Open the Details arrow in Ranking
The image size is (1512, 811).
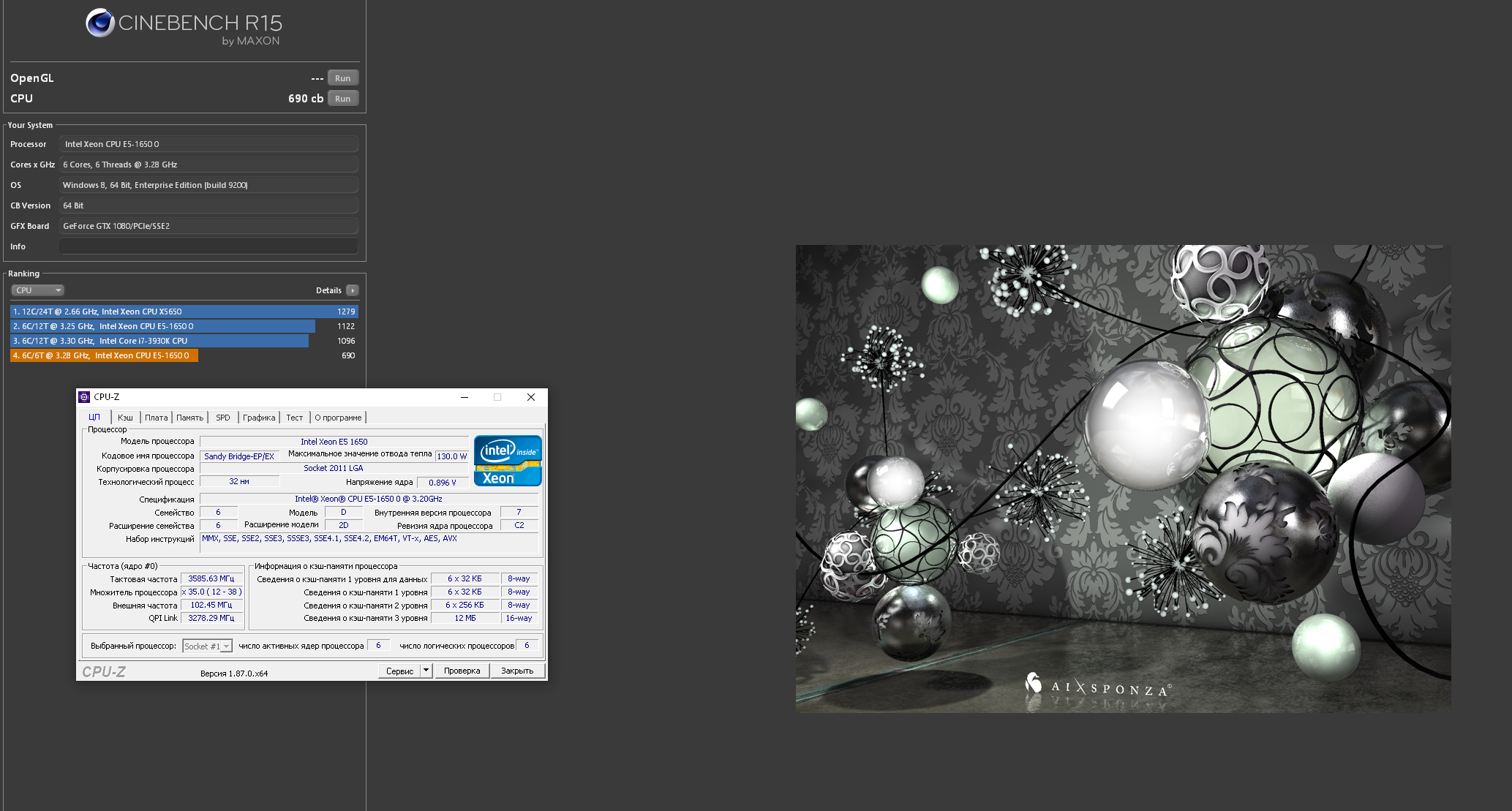(x=353, y=290)
